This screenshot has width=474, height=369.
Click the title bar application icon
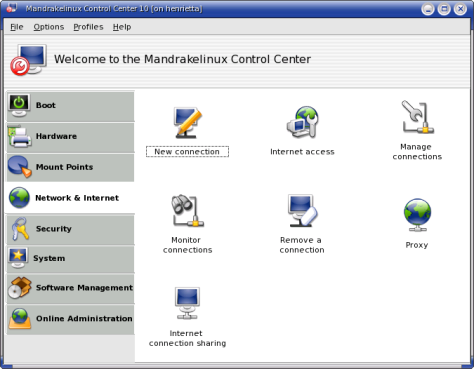[11, 8]
